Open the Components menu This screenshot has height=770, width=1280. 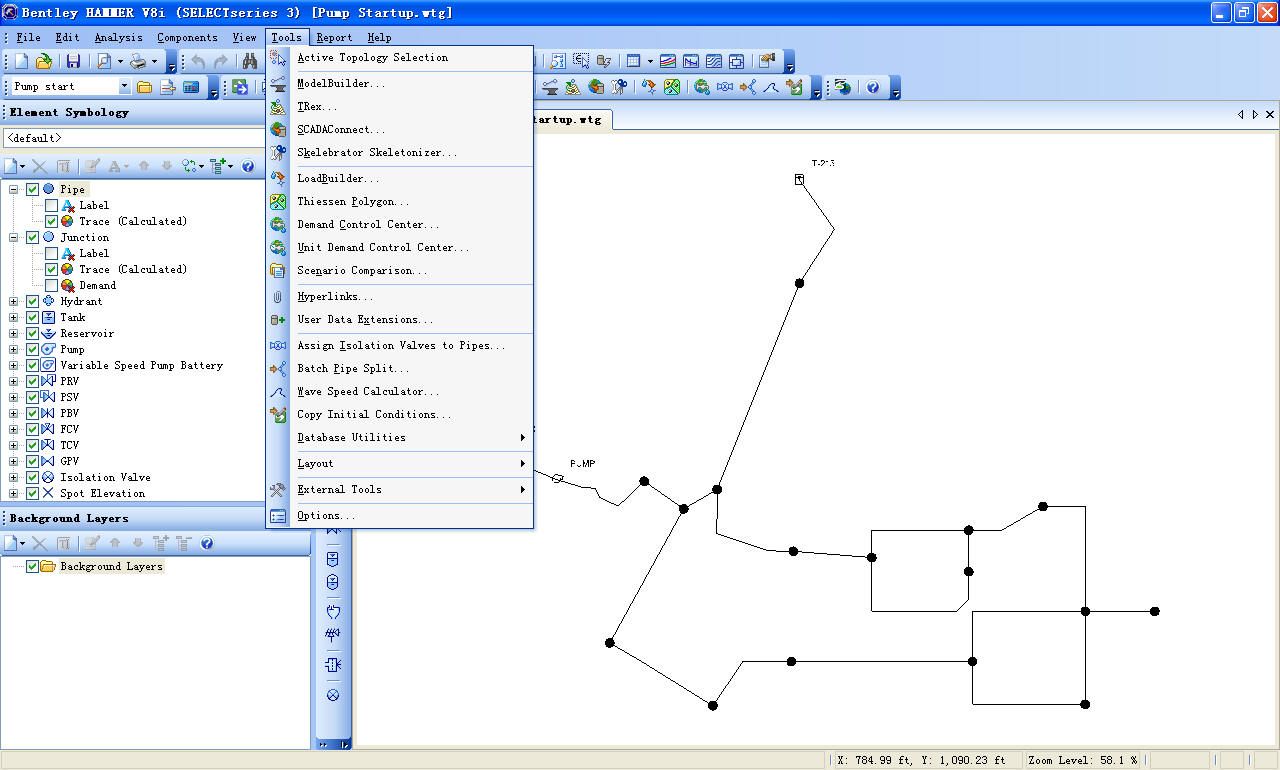coord(187,37)
